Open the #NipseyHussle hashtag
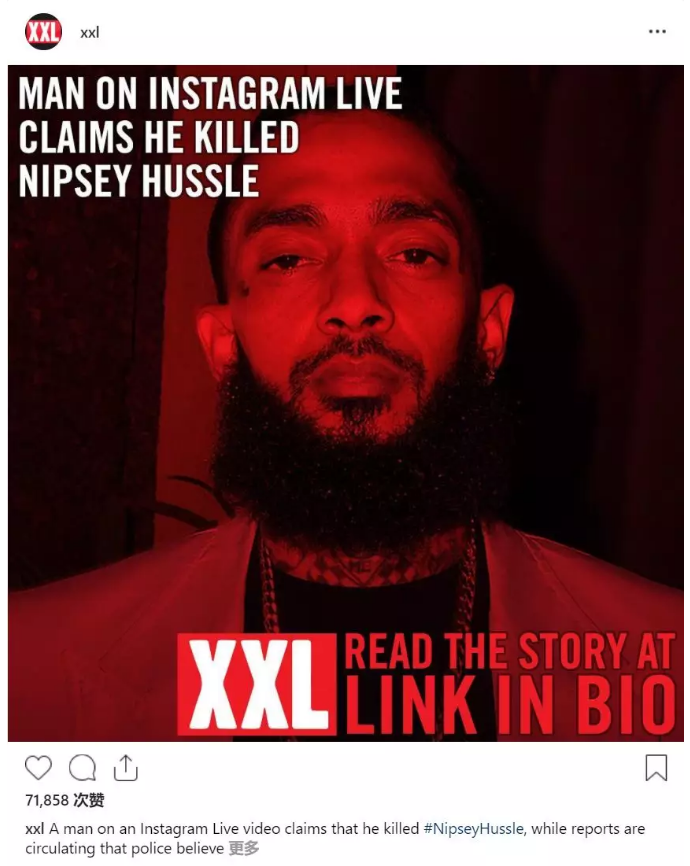The width and height of the screenshot is (690, 866). tap(473, 829)
